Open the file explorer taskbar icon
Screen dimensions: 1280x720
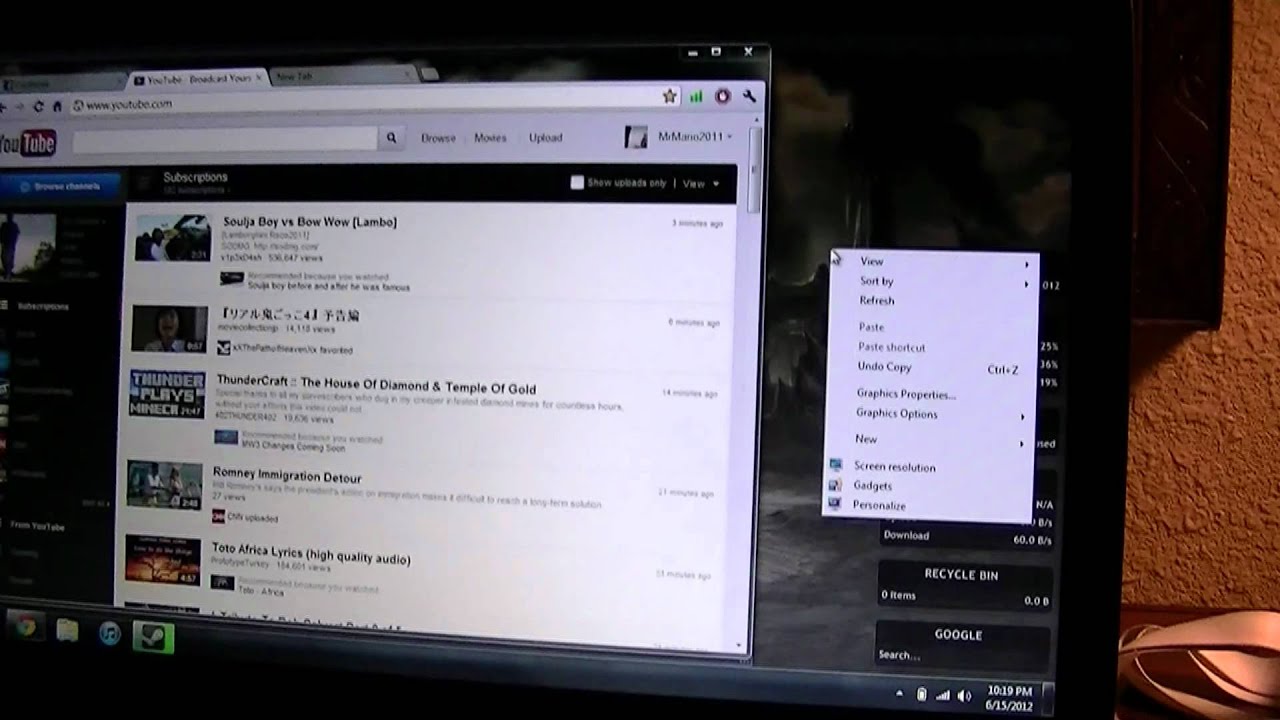67,630
